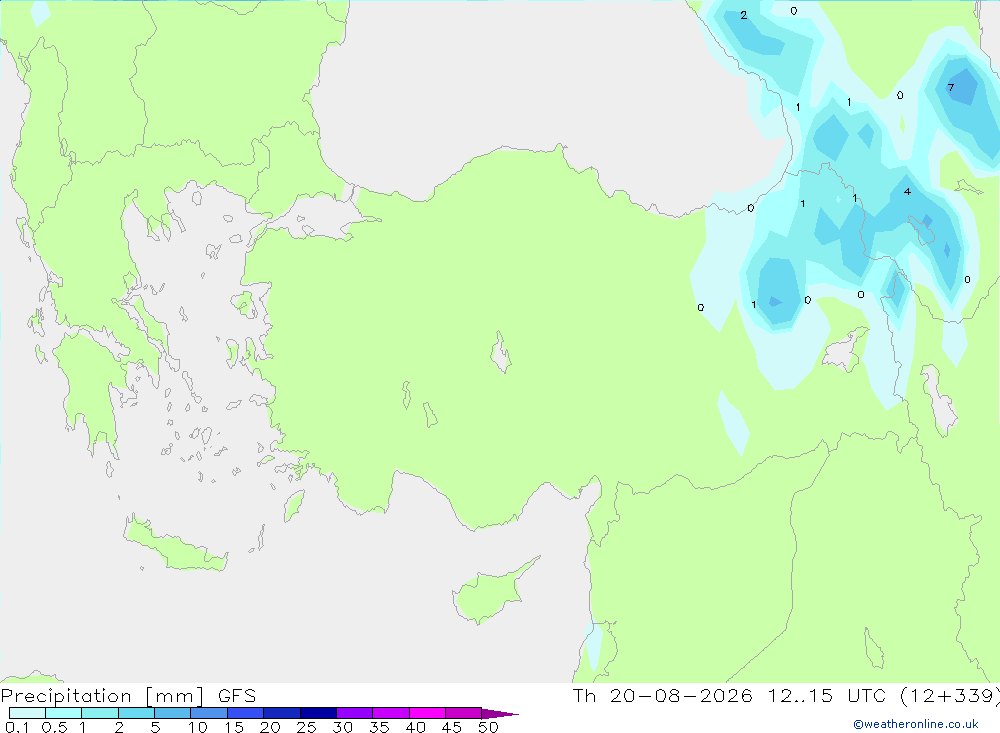
Task: Pick the 25–30 mm navy legend swatch
Action: point(318,713)
